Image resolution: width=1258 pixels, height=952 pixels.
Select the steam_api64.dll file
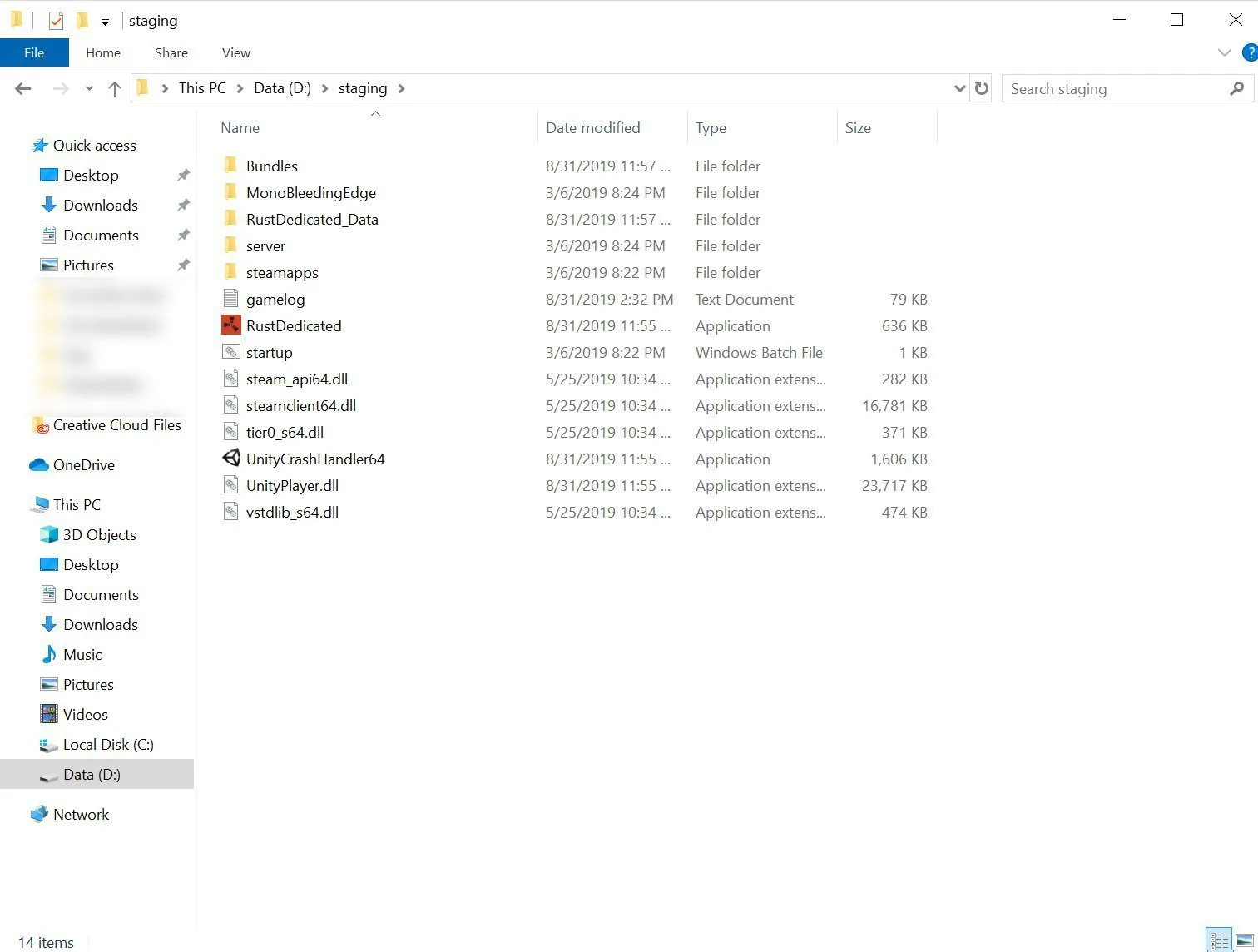pos(297,379)
